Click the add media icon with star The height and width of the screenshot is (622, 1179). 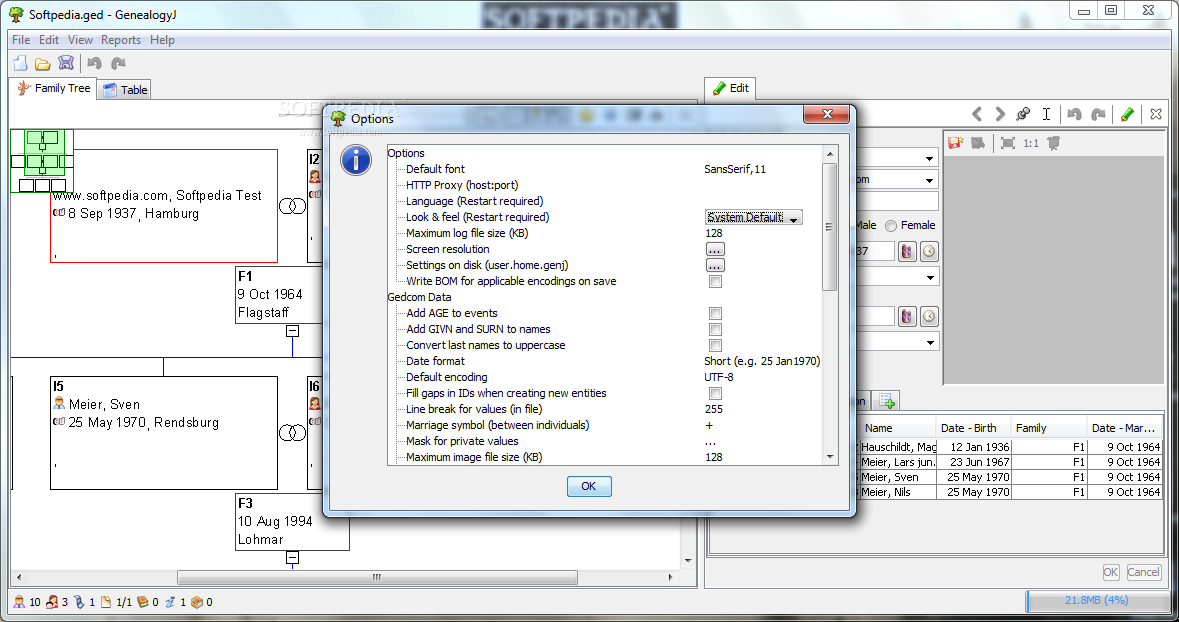(956, 143)
